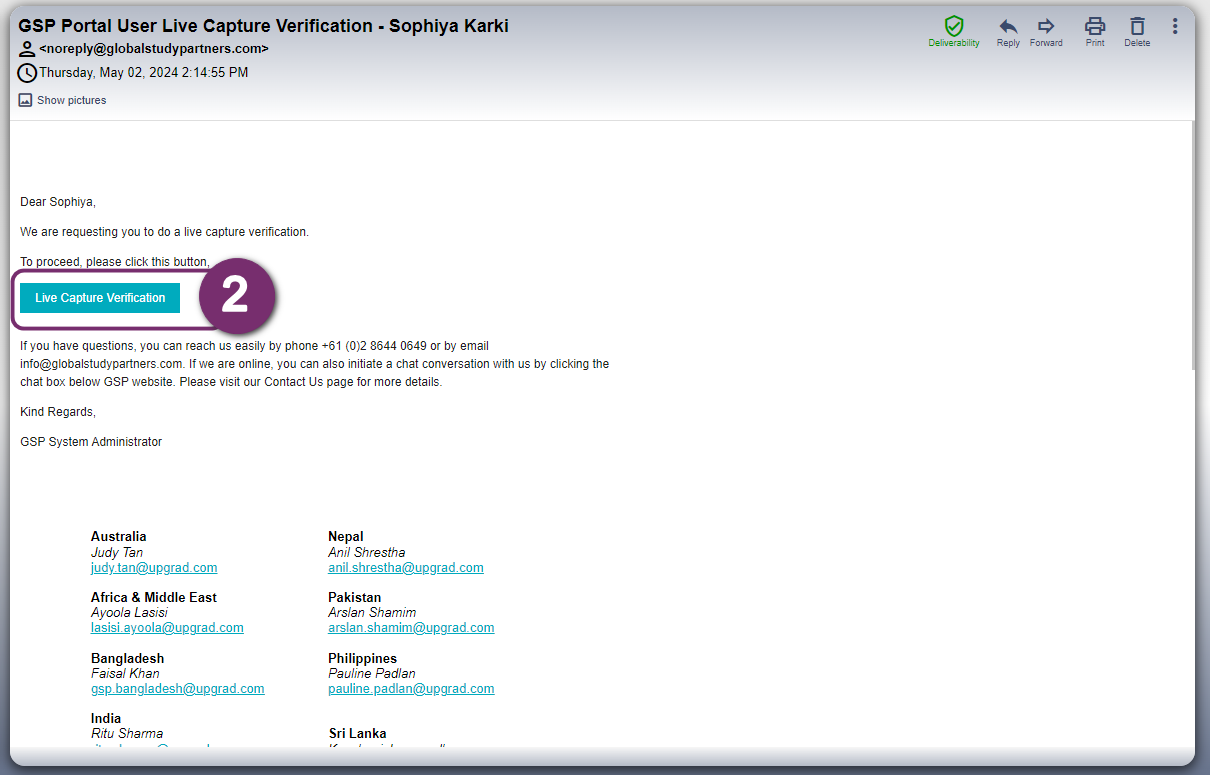Click the Deliverability shield icon
Viewport: 1210px width, 775px height.
953,26
